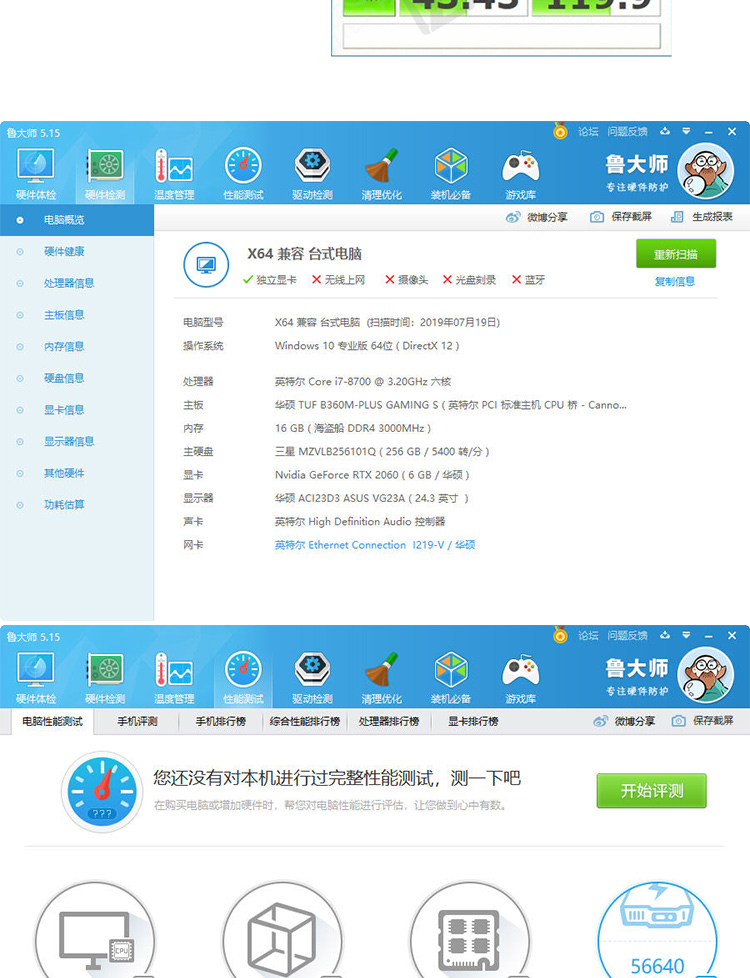Open 论坛 link in the lower window

pyautogui.click(x=588, y=636)
